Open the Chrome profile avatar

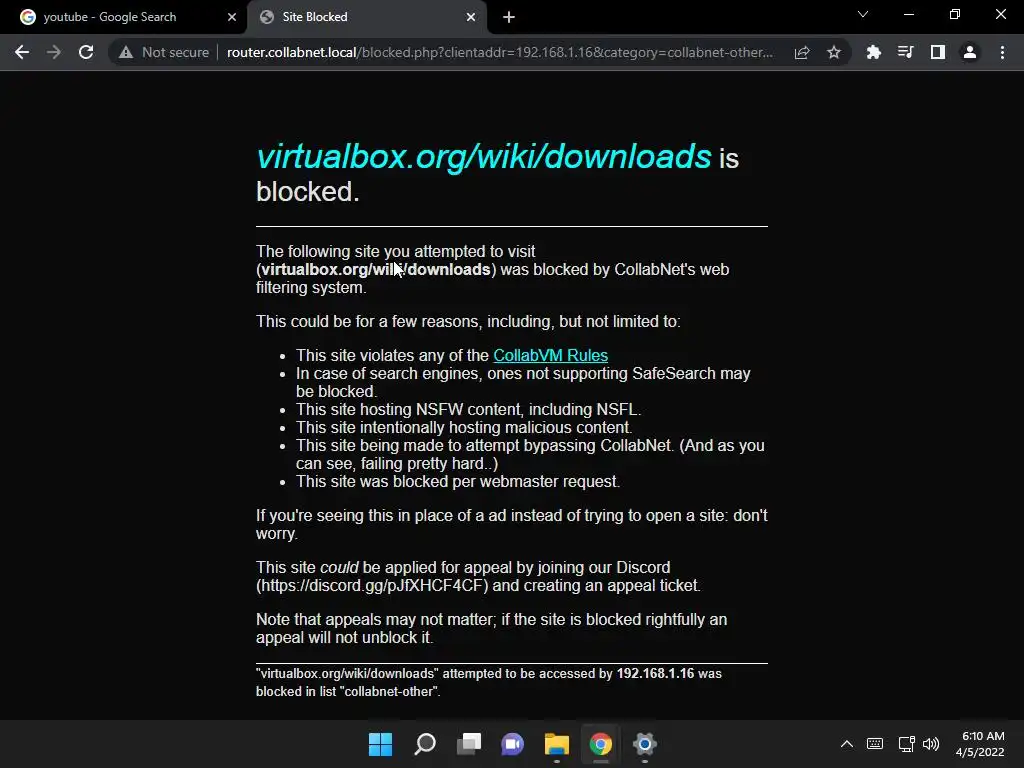coord(970,52)
